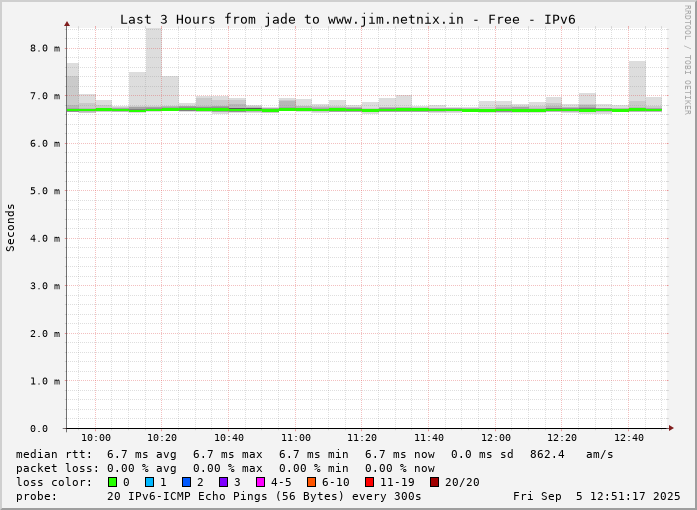Click the 3.0 m y-axis label

pyautogui.click(x=45, y=285)
